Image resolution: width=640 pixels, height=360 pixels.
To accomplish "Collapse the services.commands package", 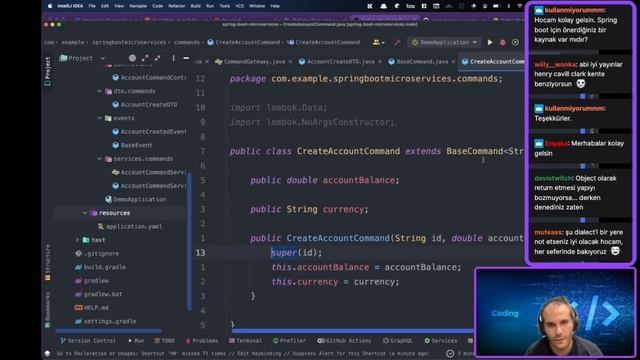I will tap(100, 159).
